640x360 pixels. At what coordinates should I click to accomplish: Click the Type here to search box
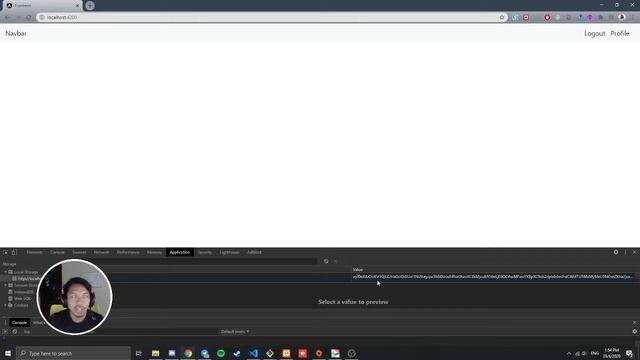click(x=73, y=353)
